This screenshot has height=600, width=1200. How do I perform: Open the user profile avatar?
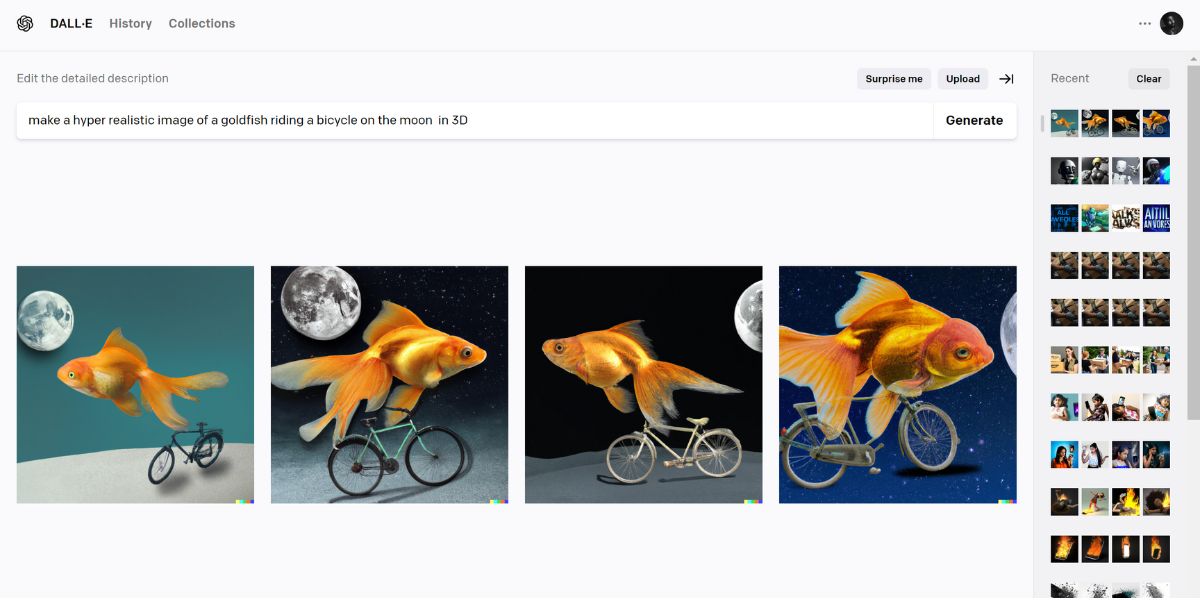pyautogui.click(x=1171, y=24)
